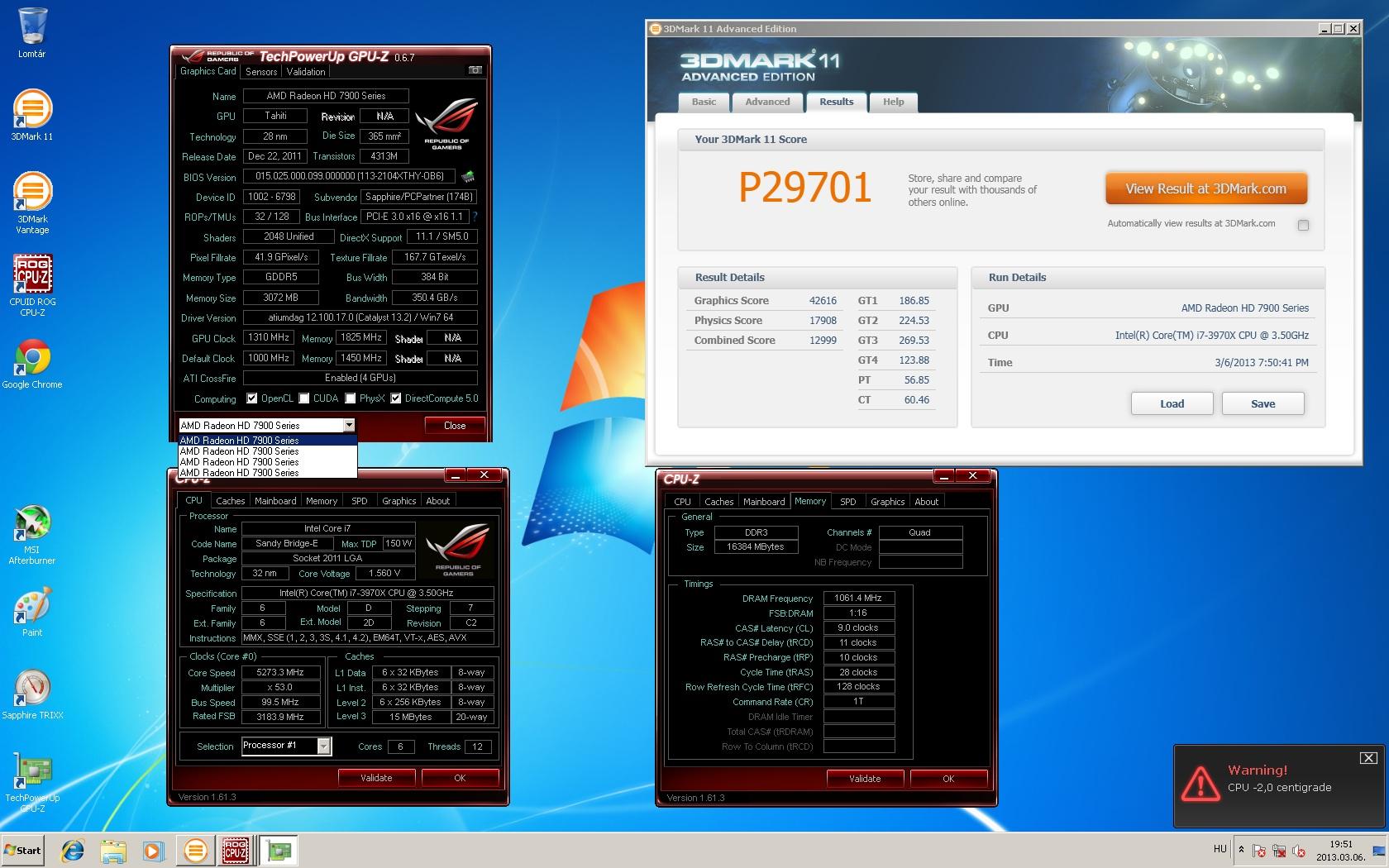Click the BIOS Version field in GPU-Z
Image resolution: width=1389 pixels, height=868 pixels.
pyautogui.click(x=350, y=176)
